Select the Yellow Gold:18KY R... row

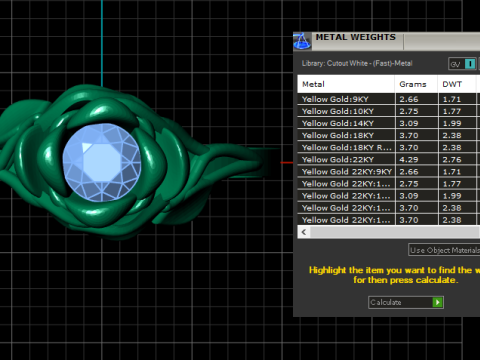click(x=389, y=147)
